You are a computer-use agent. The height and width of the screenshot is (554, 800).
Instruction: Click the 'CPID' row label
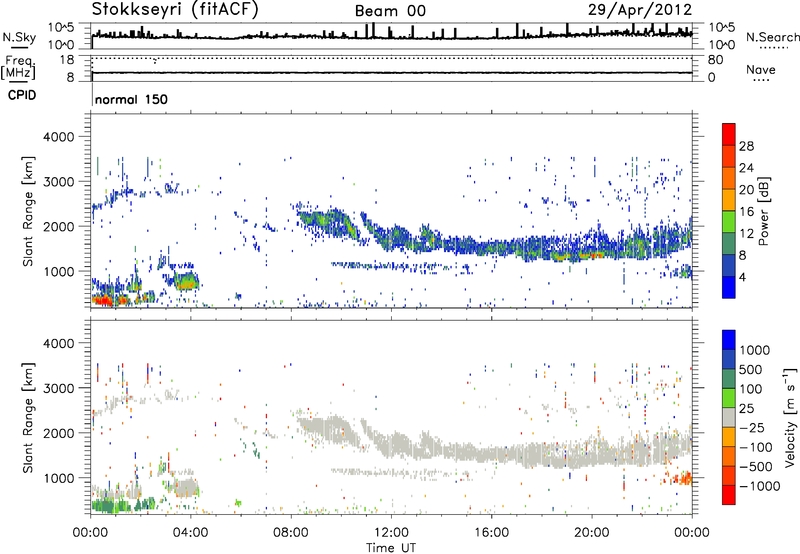click(22, 95)
